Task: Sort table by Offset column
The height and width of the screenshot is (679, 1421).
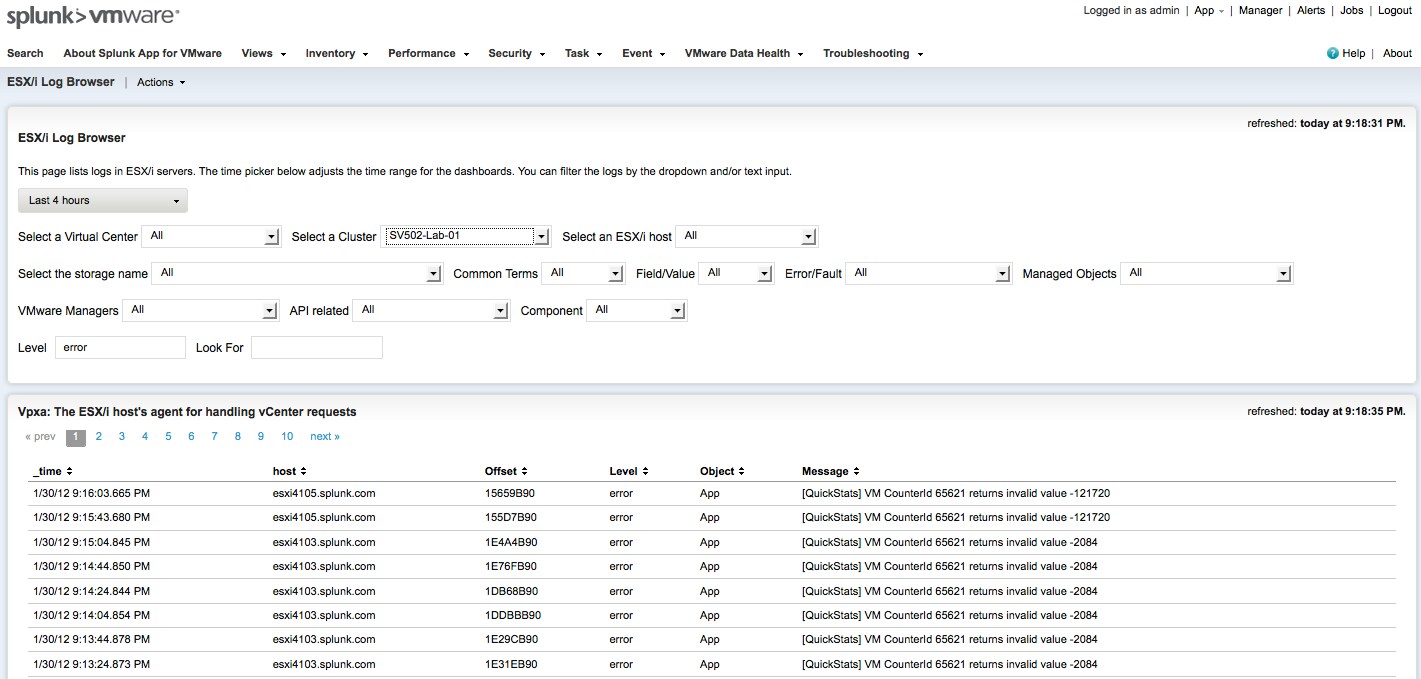Action: tap(506, 471)
